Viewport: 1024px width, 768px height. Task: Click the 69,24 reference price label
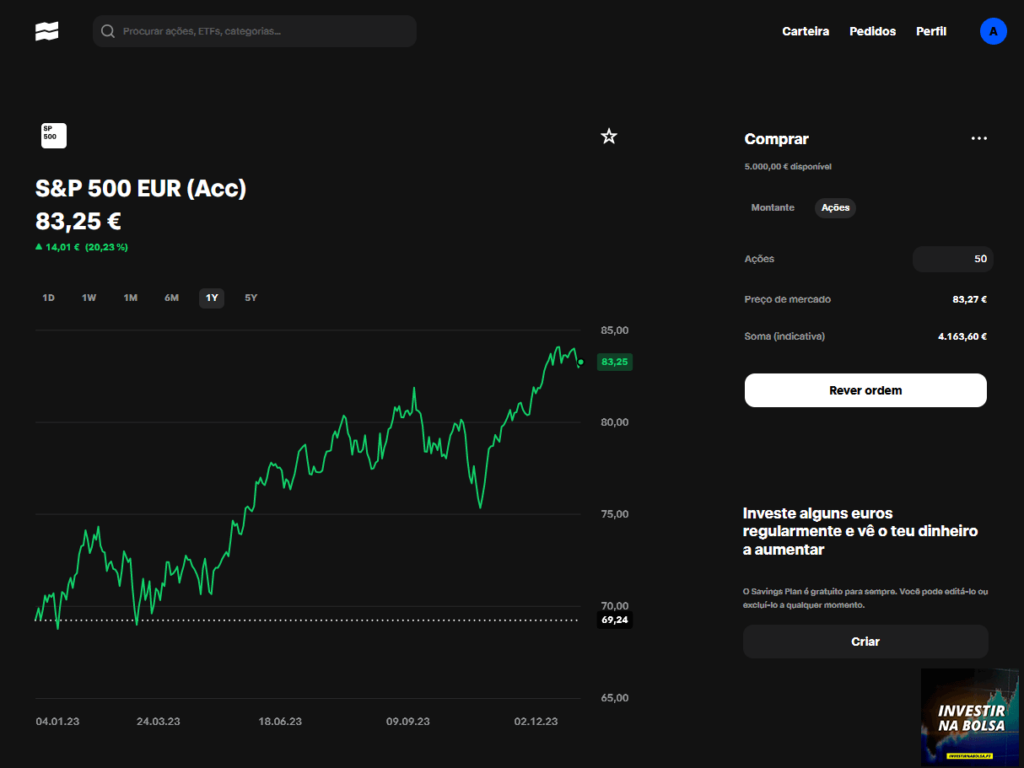click(x=615, y=620)
